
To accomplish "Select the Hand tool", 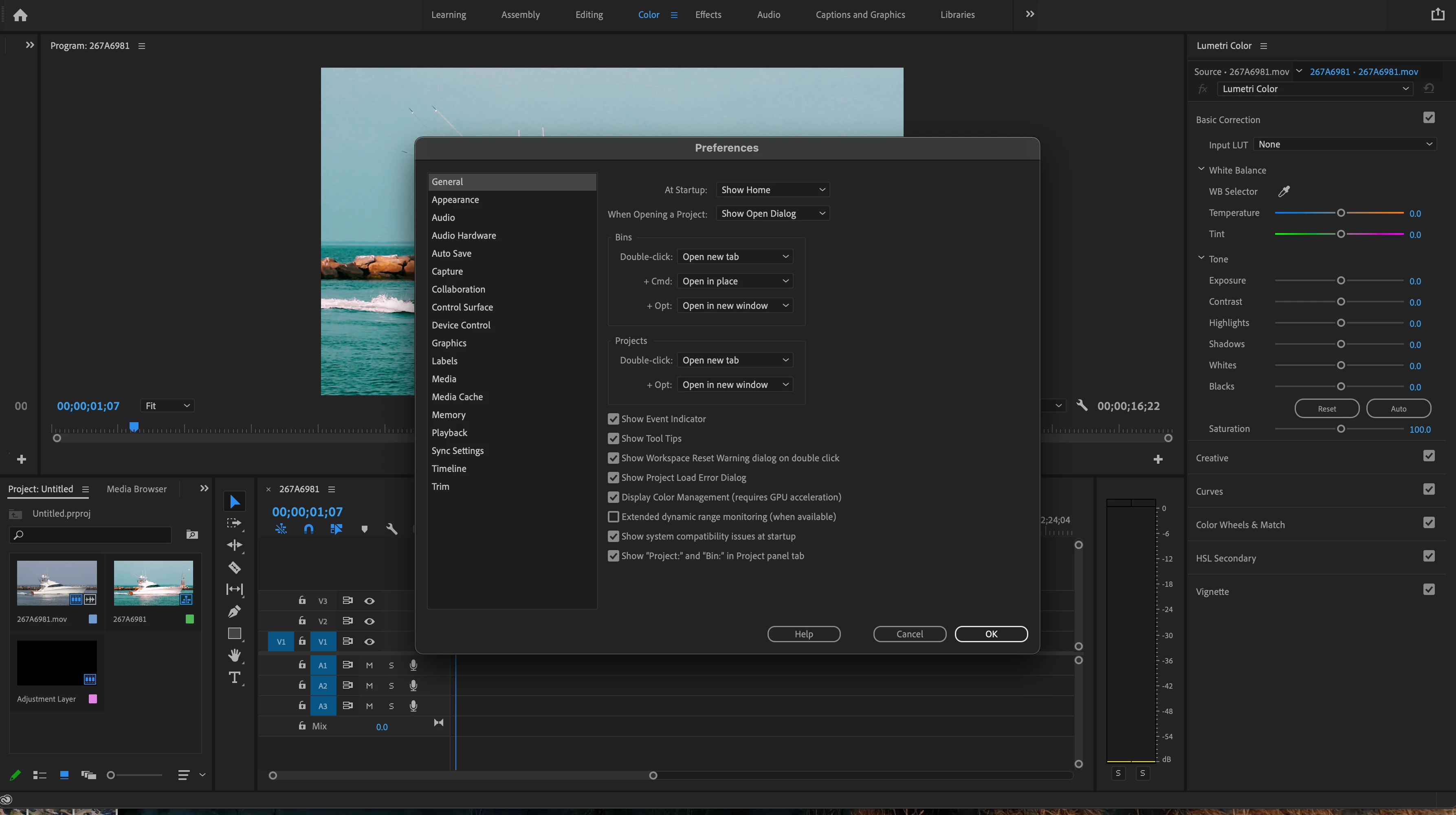I will point(234,655).
